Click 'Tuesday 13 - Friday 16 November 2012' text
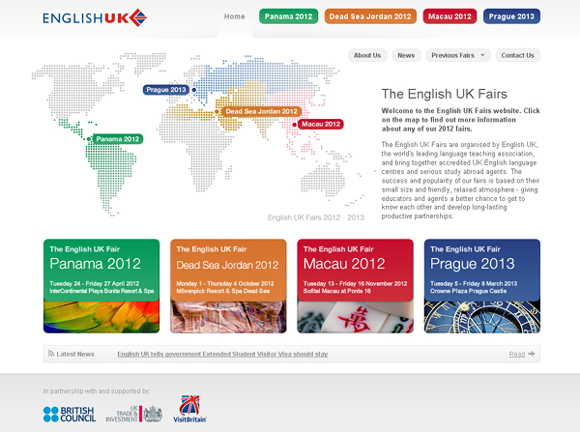Screen dimensions: 580x432 click(x=355, y=284)
